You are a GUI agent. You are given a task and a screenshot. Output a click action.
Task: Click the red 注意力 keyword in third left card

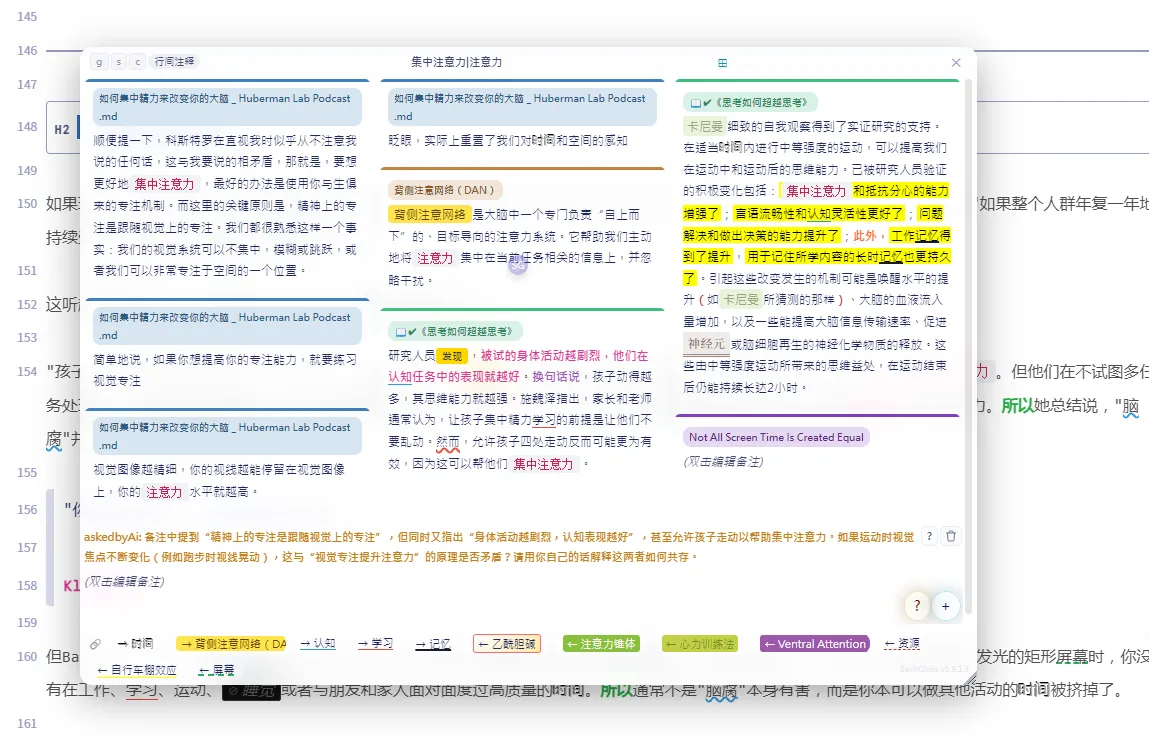[164, 492]
